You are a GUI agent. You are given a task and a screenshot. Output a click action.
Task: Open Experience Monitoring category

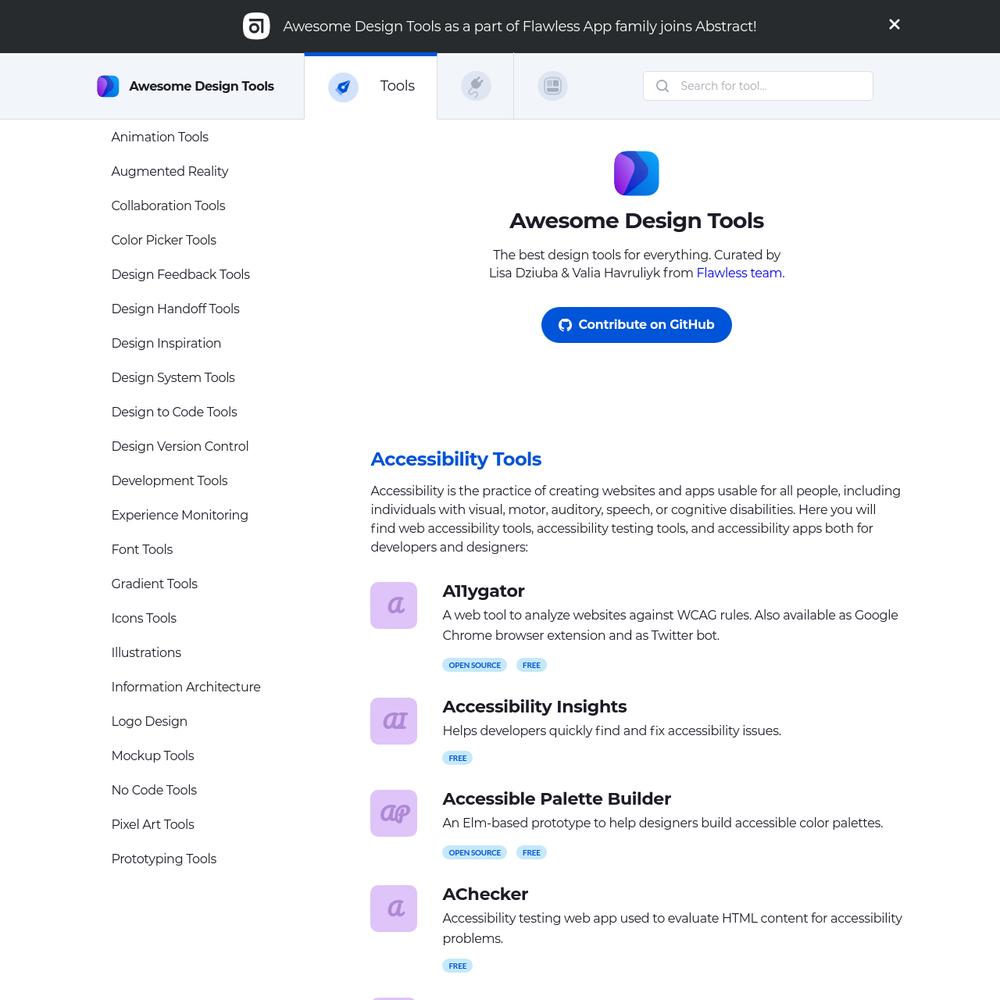click(x=180, y=516)
